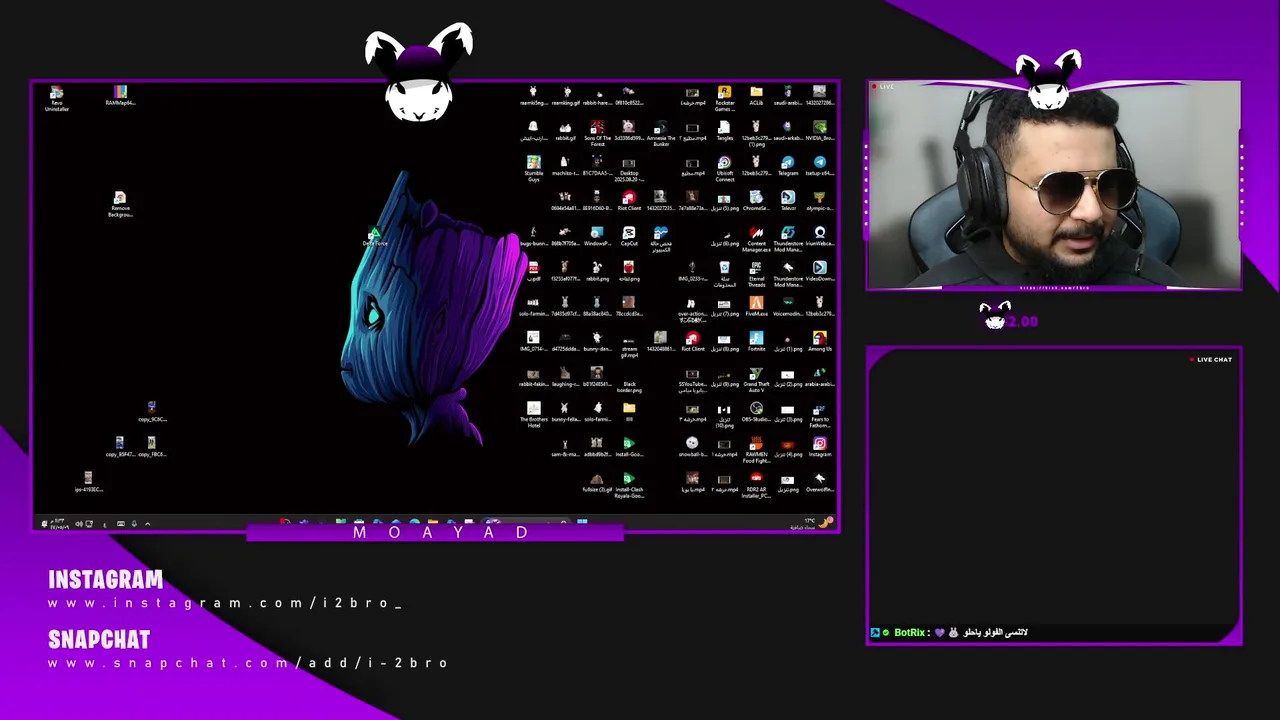
Task: Click the streamer webcam feed
Action: (x=1054, y=186)
